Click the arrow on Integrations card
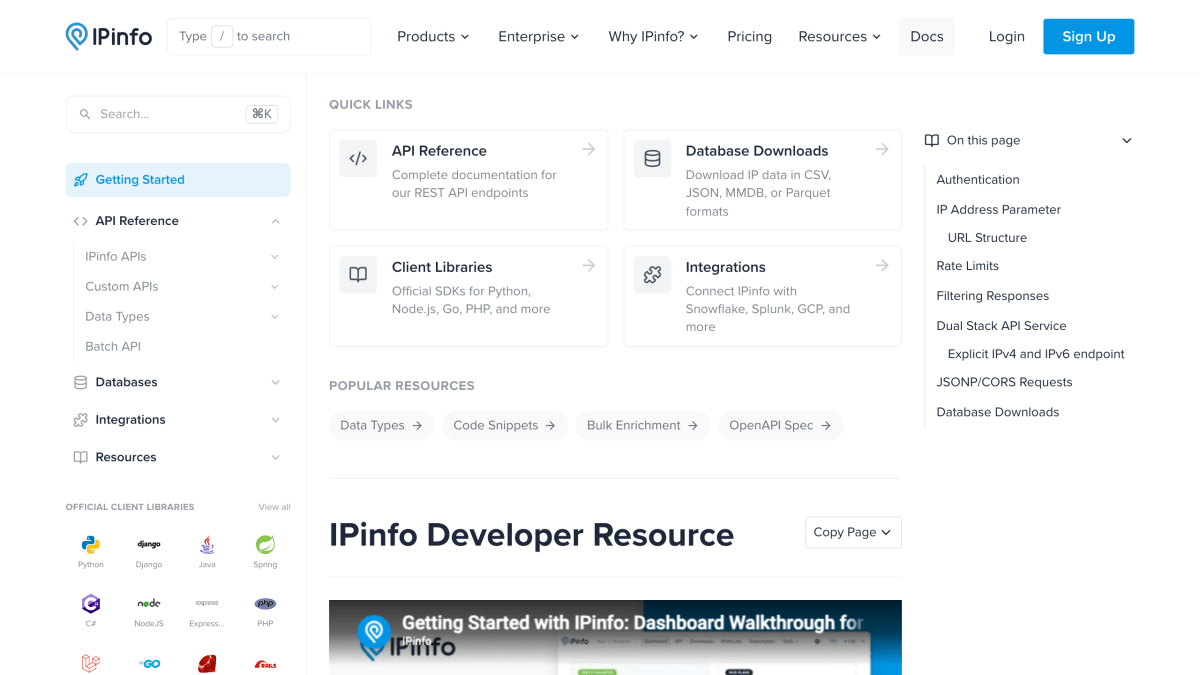Viewport: 1200px width, 675px height. (882, 265)
